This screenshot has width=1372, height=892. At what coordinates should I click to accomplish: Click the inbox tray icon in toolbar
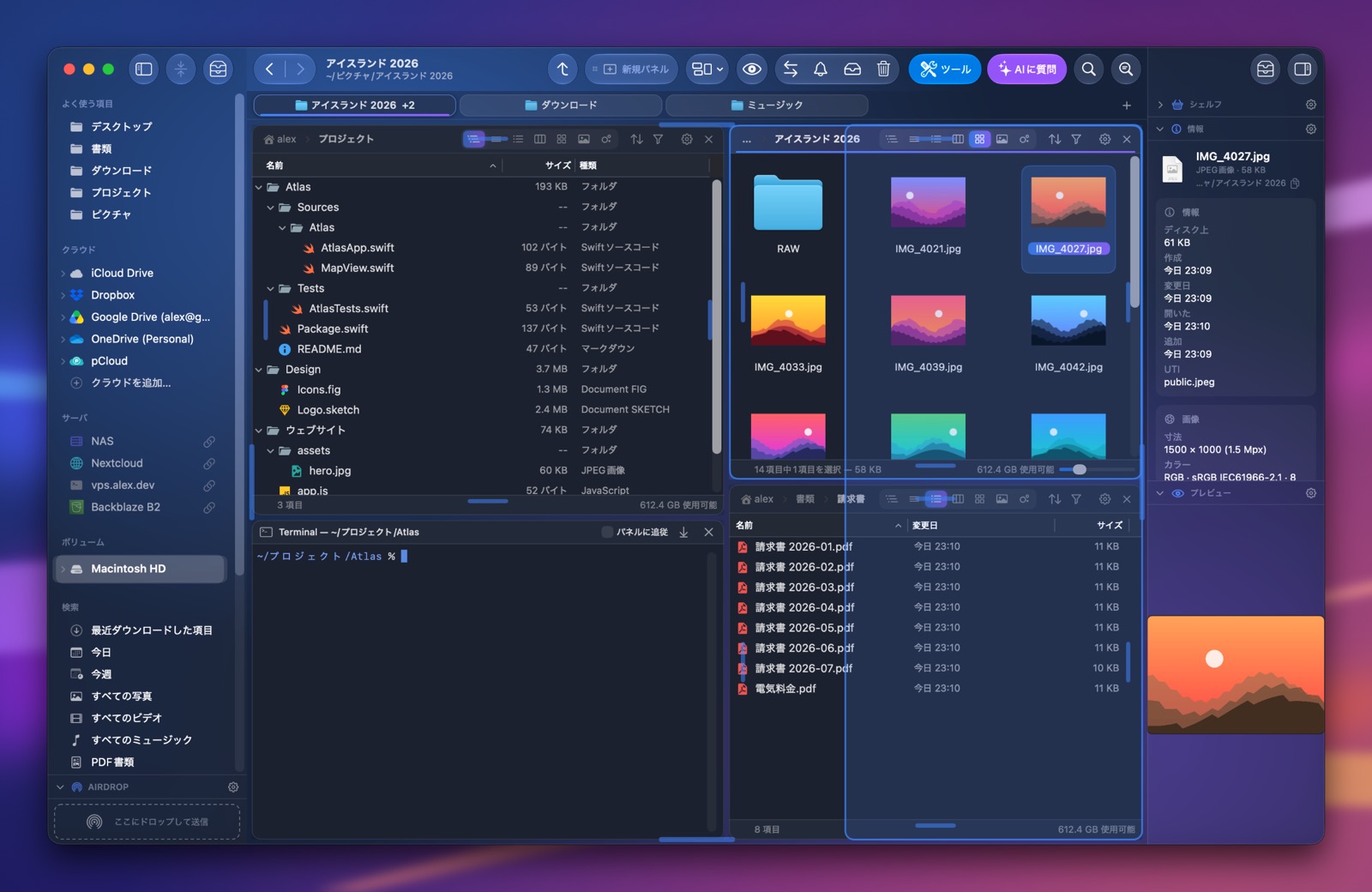pyautogui.click(x=852, y=69)
